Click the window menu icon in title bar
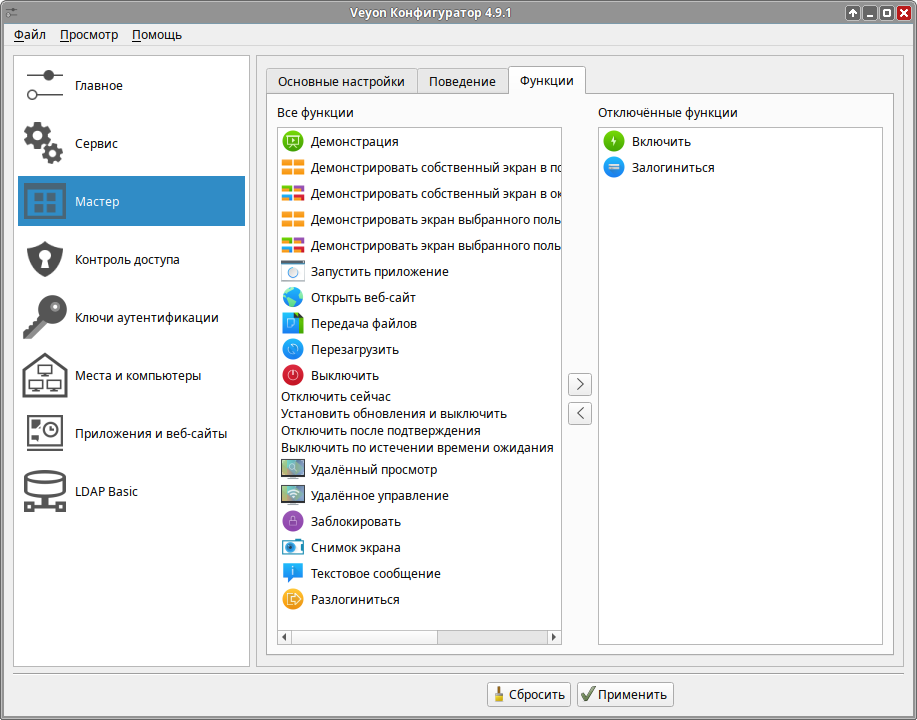917x720 pixels. click(x=11, y=12)
